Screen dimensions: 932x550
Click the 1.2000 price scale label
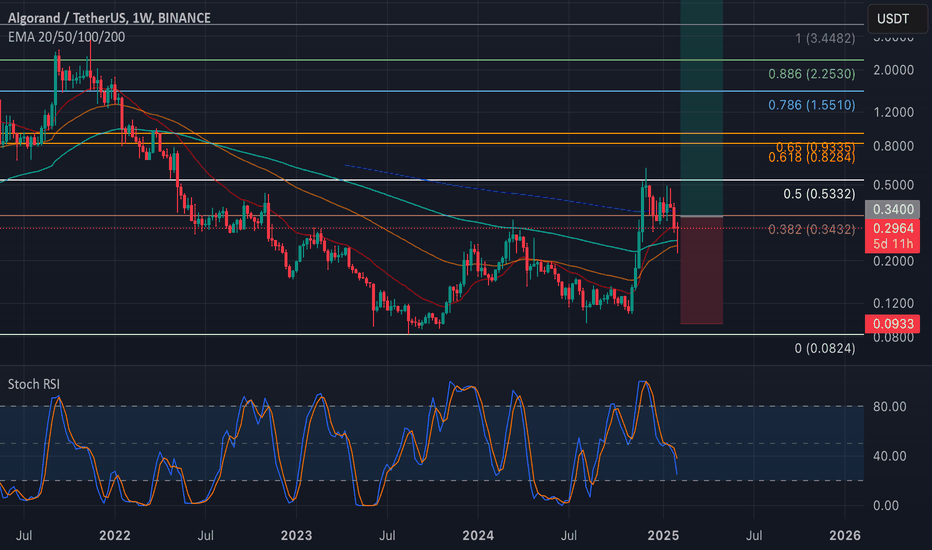(893, 112)
